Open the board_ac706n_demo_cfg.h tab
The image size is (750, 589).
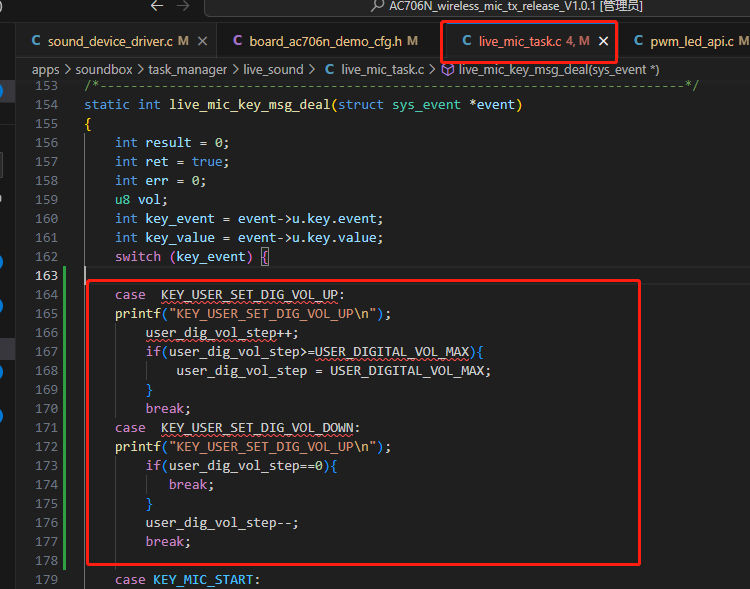point(325,41)
